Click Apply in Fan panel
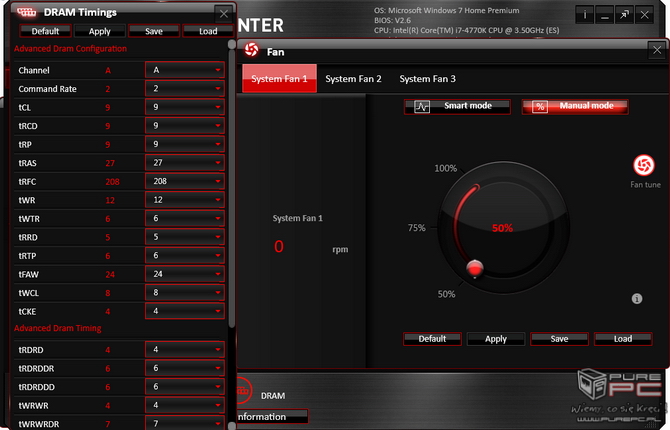This screenshot has height=430, width=670. click(x=496, y=339)
